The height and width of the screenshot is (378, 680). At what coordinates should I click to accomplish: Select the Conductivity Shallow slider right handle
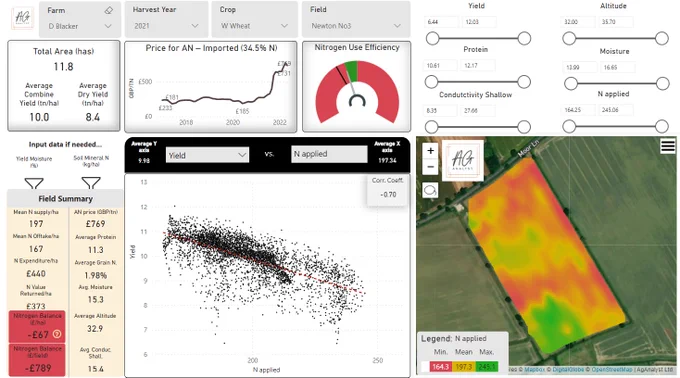tap(524, 127)
